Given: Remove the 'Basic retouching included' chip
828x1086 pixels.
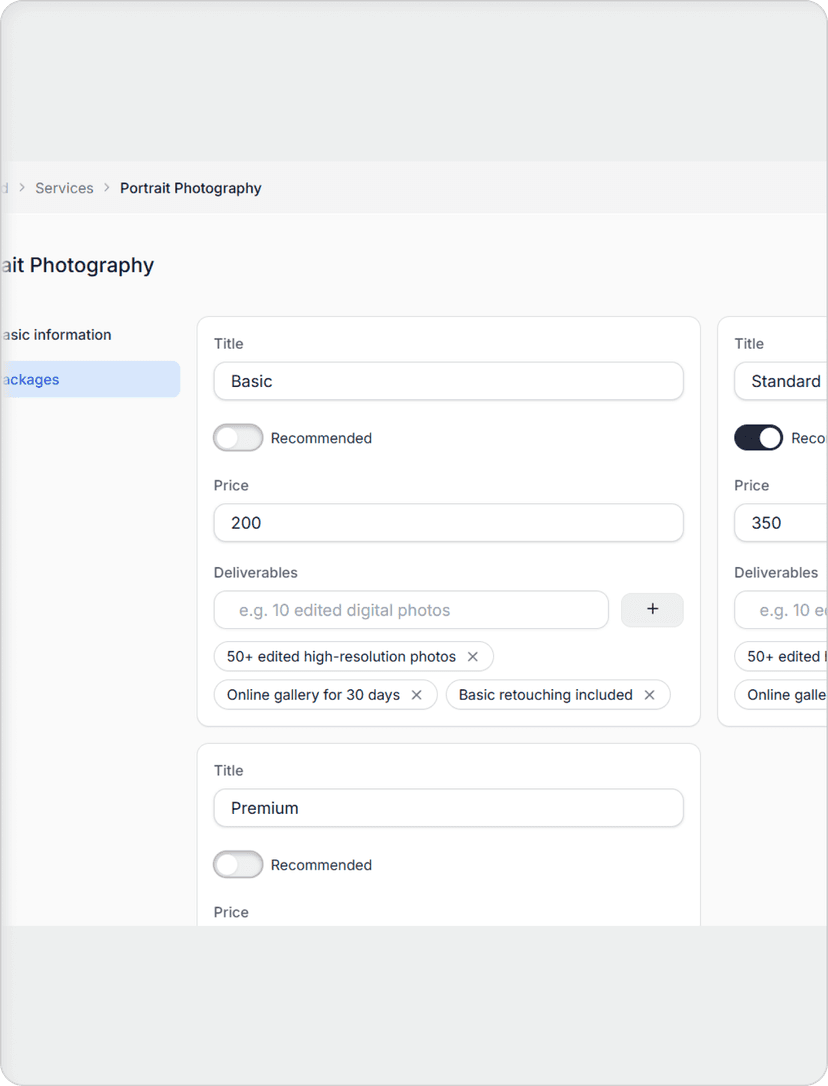Looking at the screenshot, I should tap(649, 694).
